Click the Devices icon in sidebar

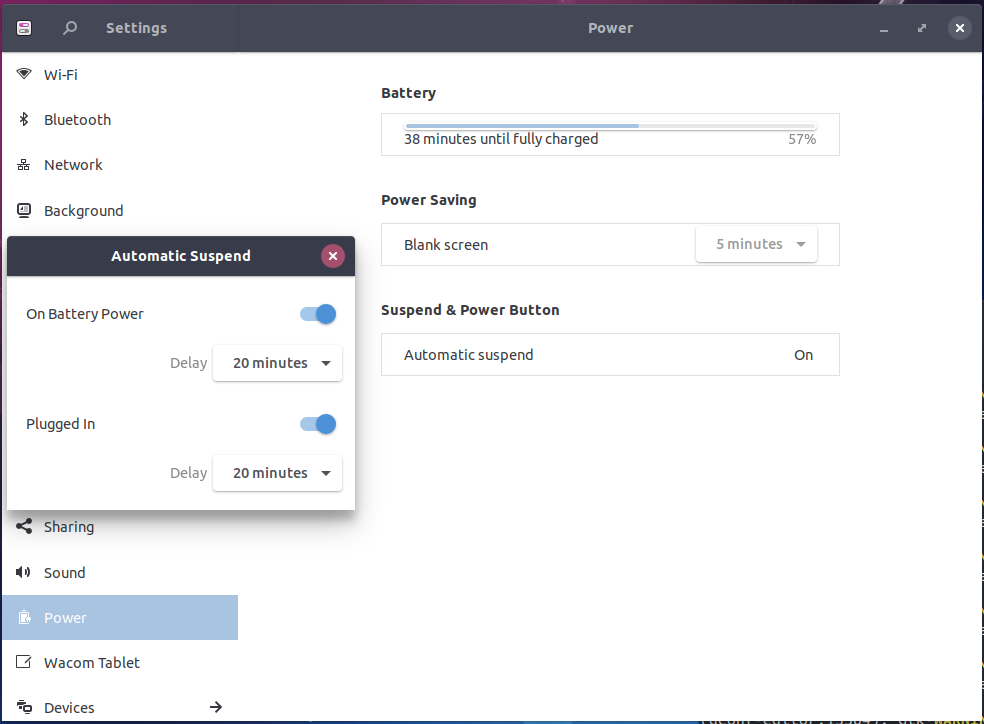point(24,707)
